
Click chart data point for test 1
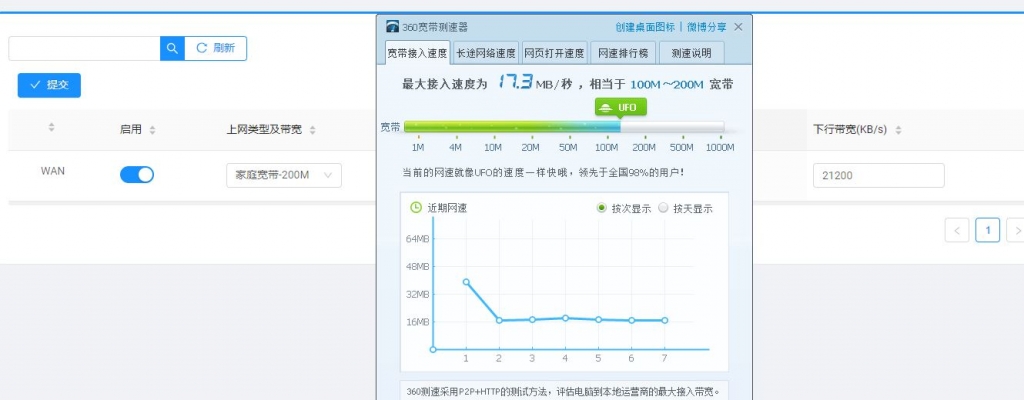(x=466, y=282)
